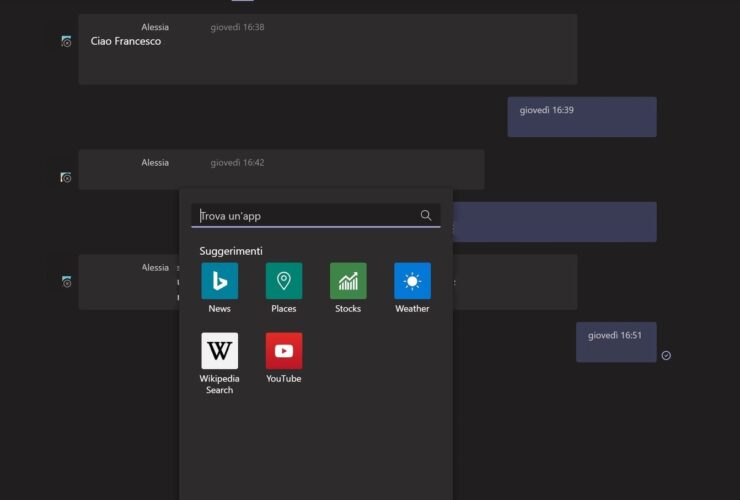The image size is (740, 500).
Task: Click Alessia's avatar on the third message
Action: (x=66, y=282)
